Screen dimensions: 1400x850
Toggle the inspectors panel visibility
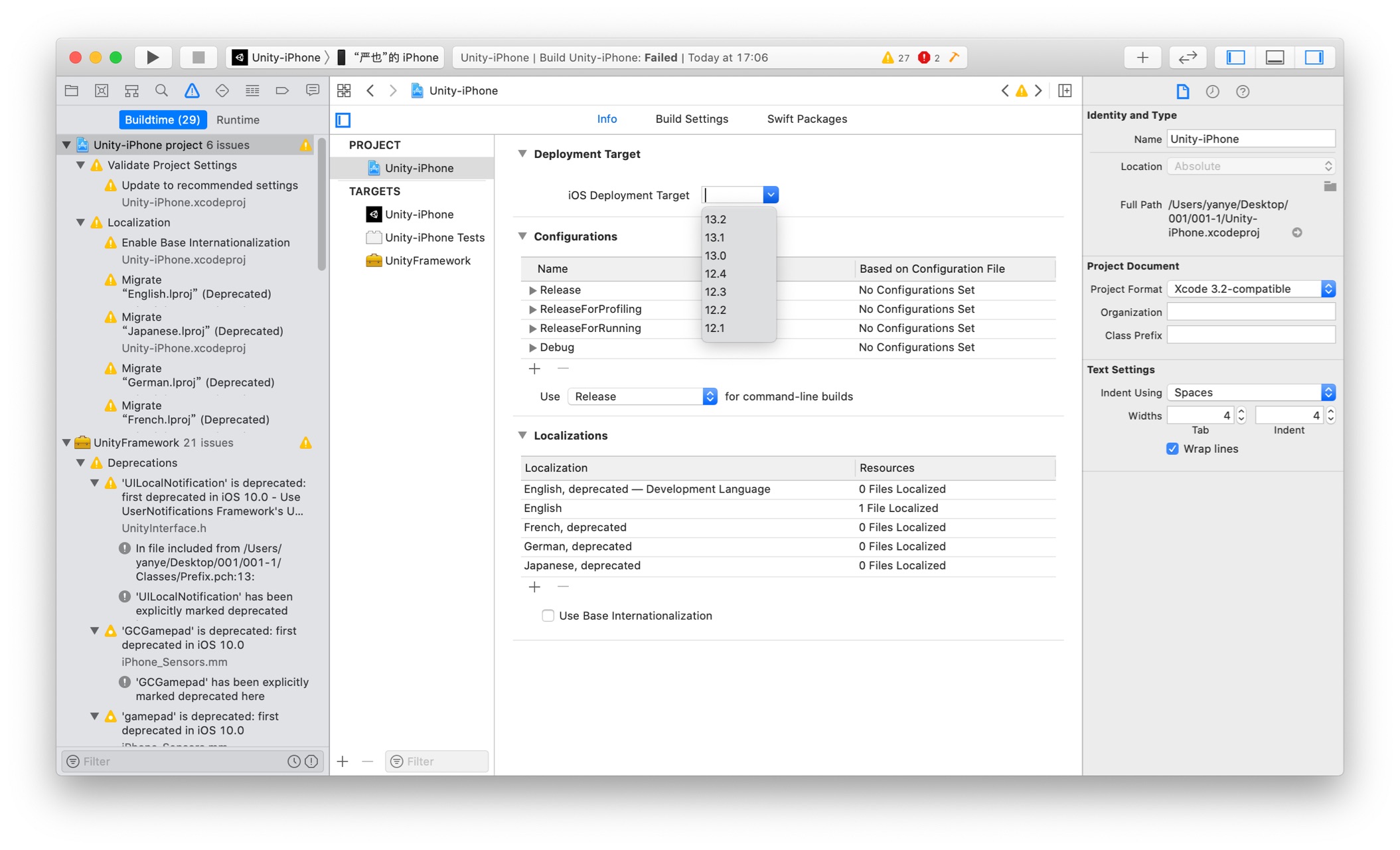tap(1314, 58)
